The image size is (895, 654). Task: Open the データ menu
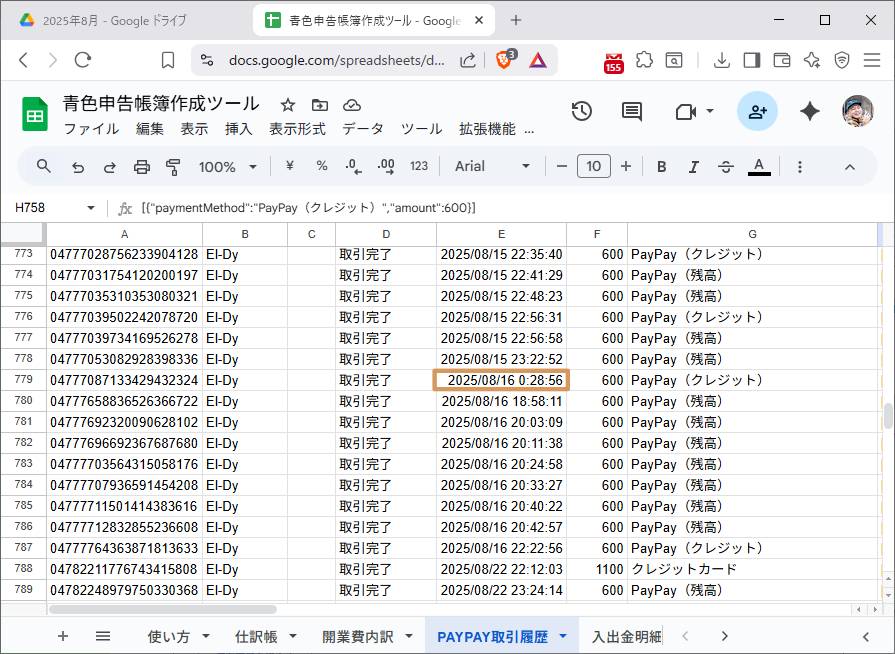362,129
